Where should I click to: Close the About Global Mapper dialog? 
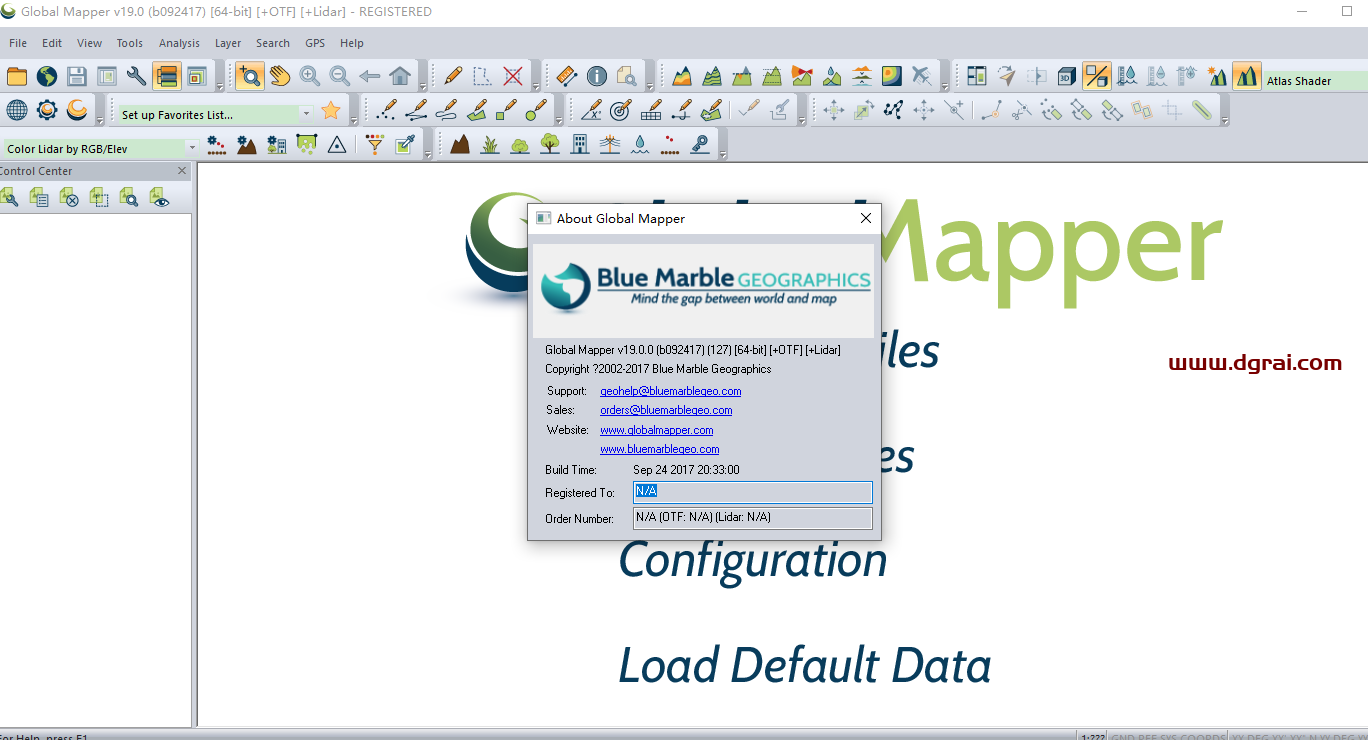(x=866, y=218)
